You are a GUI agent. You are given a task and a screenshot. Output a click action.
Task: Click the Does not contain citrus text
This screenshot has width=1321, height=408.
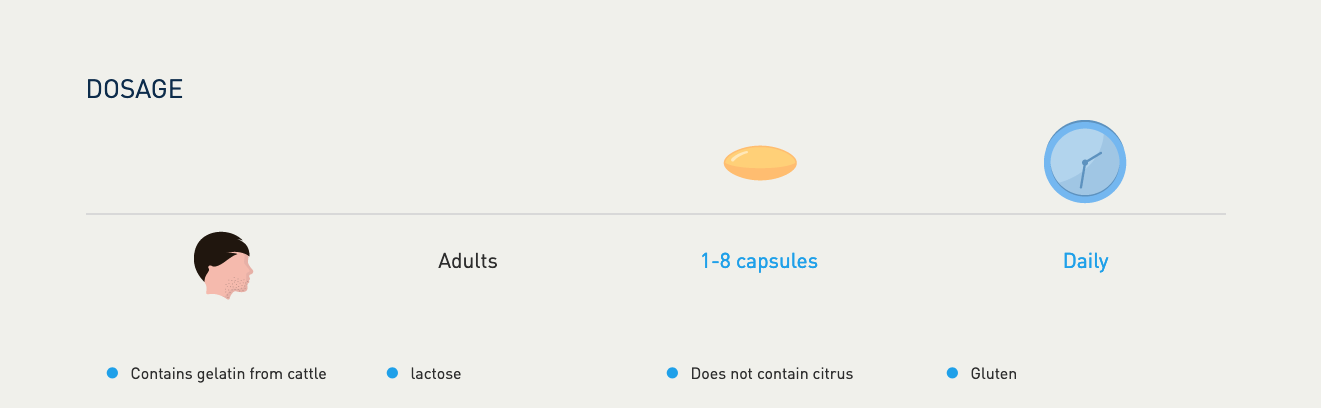[772, 374]
